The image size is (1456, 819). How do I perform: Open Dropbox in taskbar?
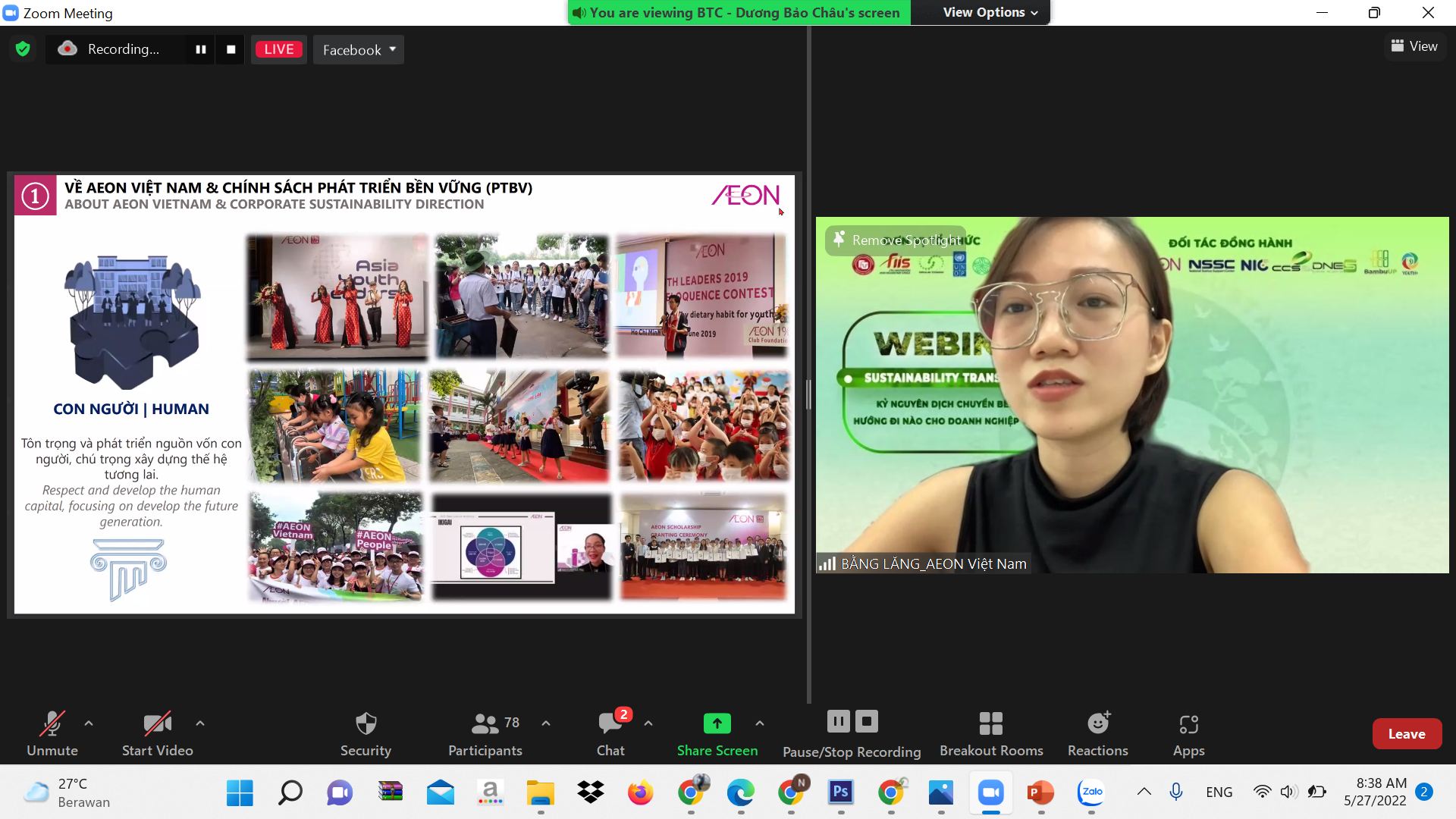(x=591, y=792)
